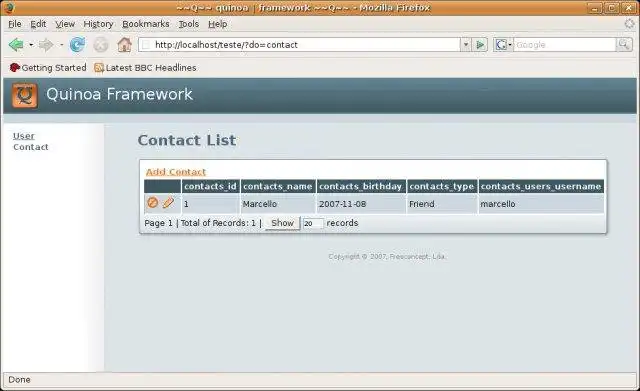Image resolution: width=640 pixels, height=391 pixels.
Task: Click the search magnifier button
Action: coord(624,44)
